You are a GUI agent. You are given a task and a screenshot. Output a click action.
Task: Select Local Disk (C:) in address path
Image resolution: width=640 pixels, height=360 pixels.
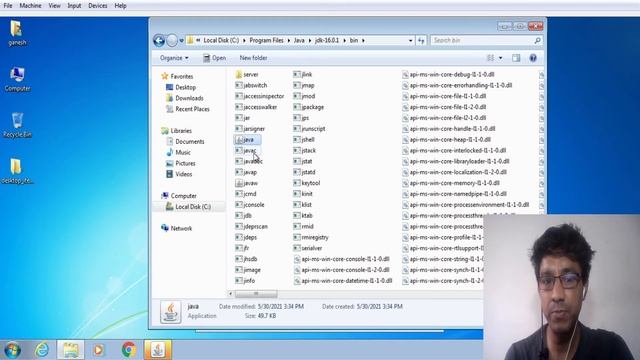click(x=221, y=40)
